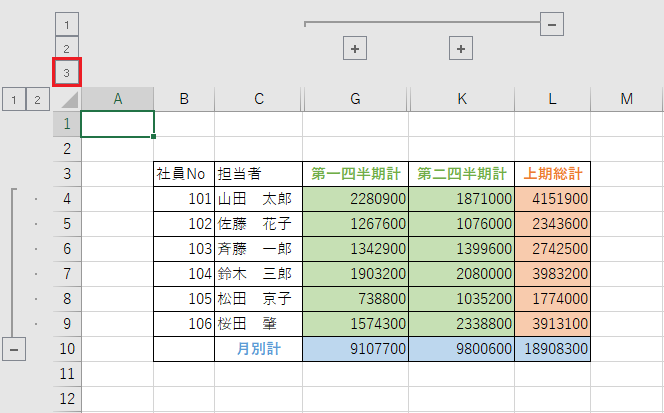Click cell 山田 太郎
The height and width of the screenshot is (413, 664).
point(258,199)
